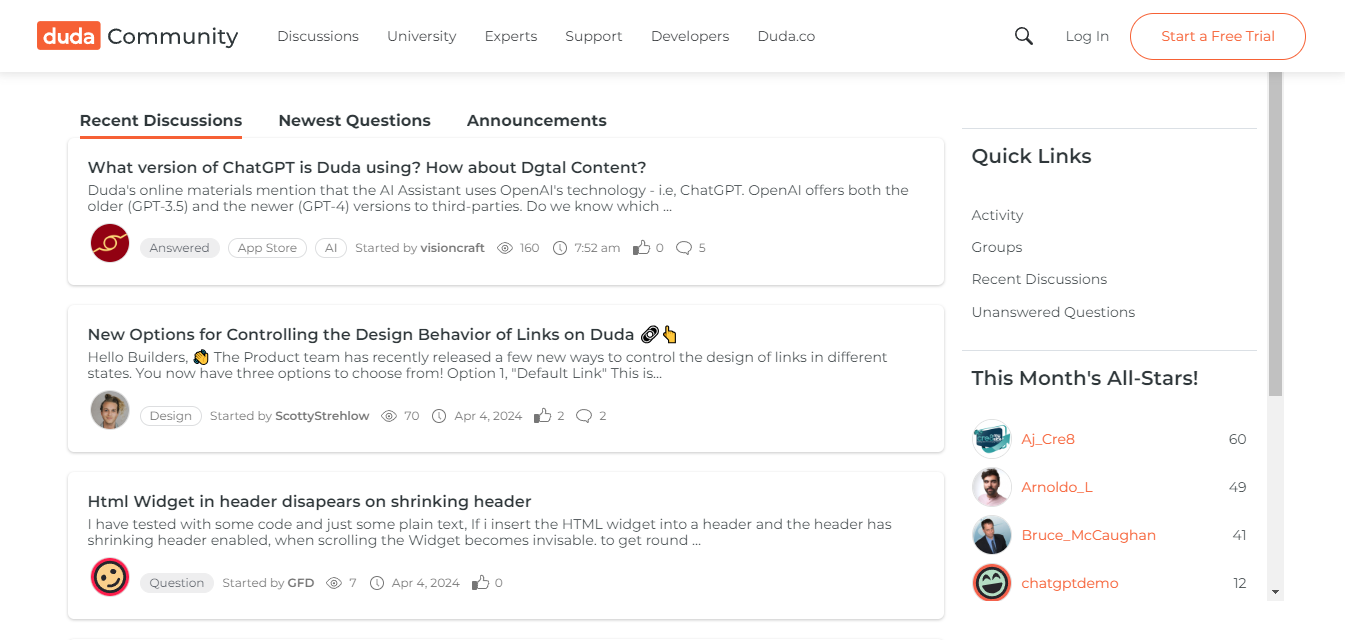Screen dimensions: 1345x640
Task: Switch to the Newest Questions tab
Action: (x=354, y=120)
